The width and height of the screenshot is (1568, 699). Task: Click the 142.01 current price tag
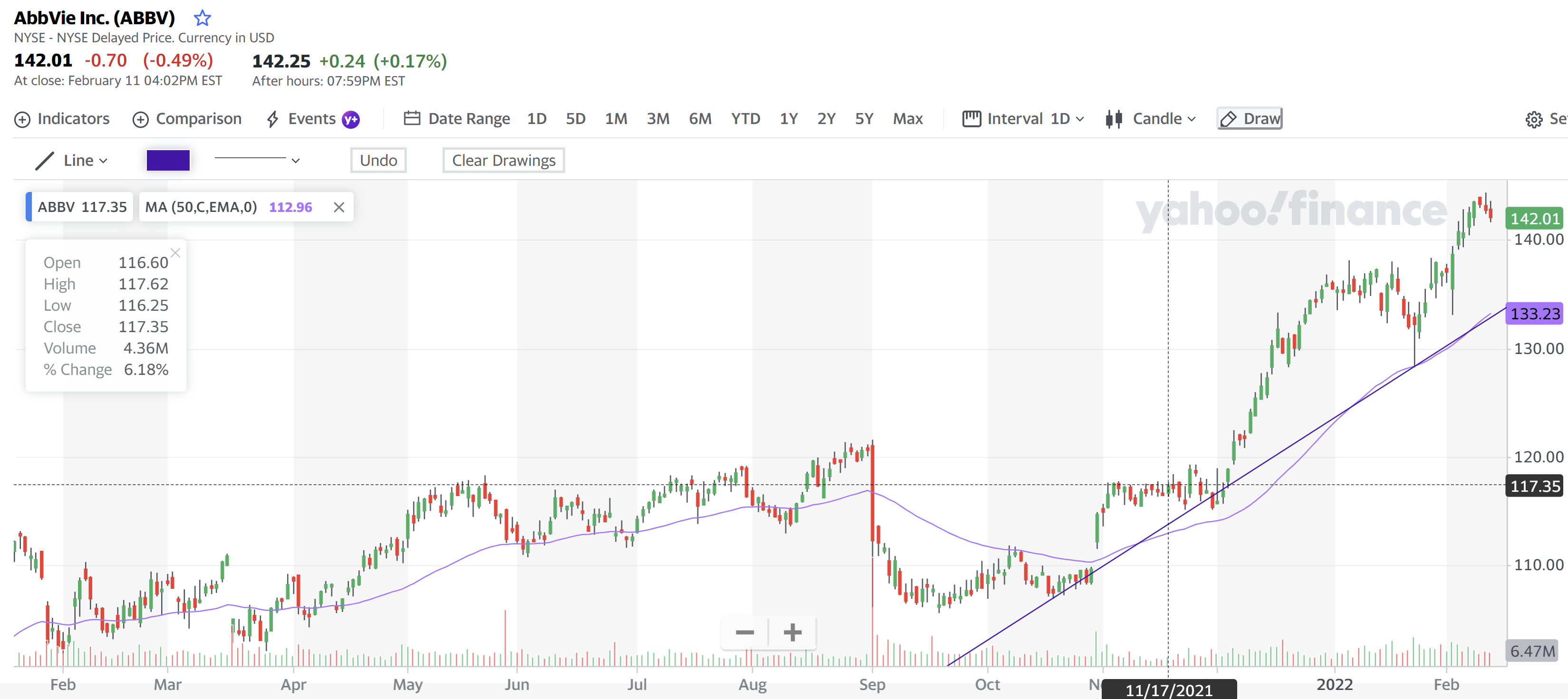pos(1535,219)
